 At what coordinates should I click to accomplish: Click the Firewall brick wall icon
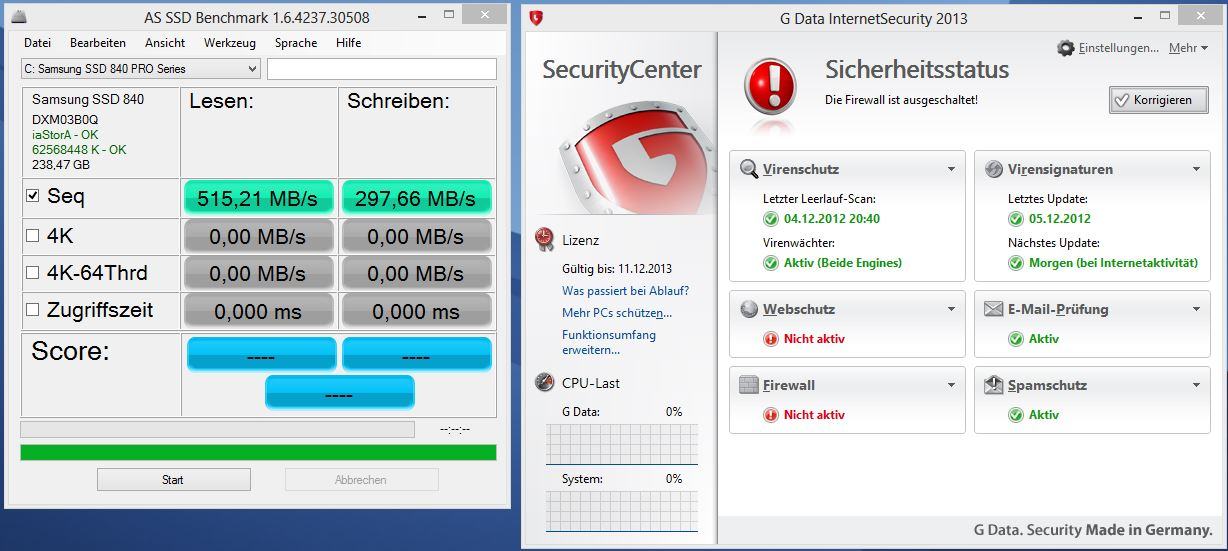pyautogui.click(x=749, y=385)
